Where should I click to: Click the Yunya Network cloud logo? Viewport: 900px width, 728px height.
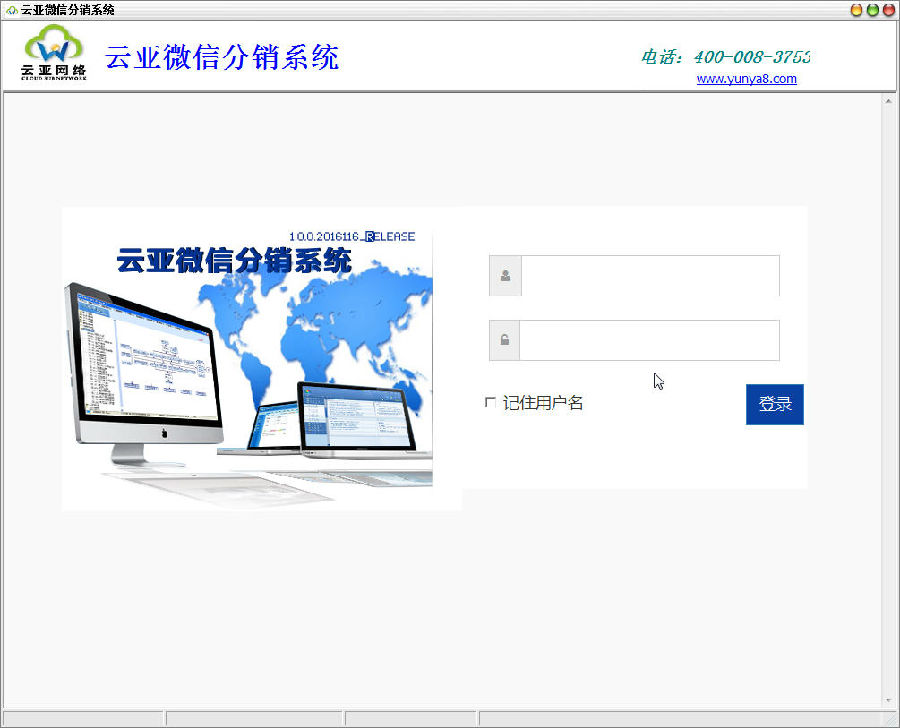coord(54,53)
